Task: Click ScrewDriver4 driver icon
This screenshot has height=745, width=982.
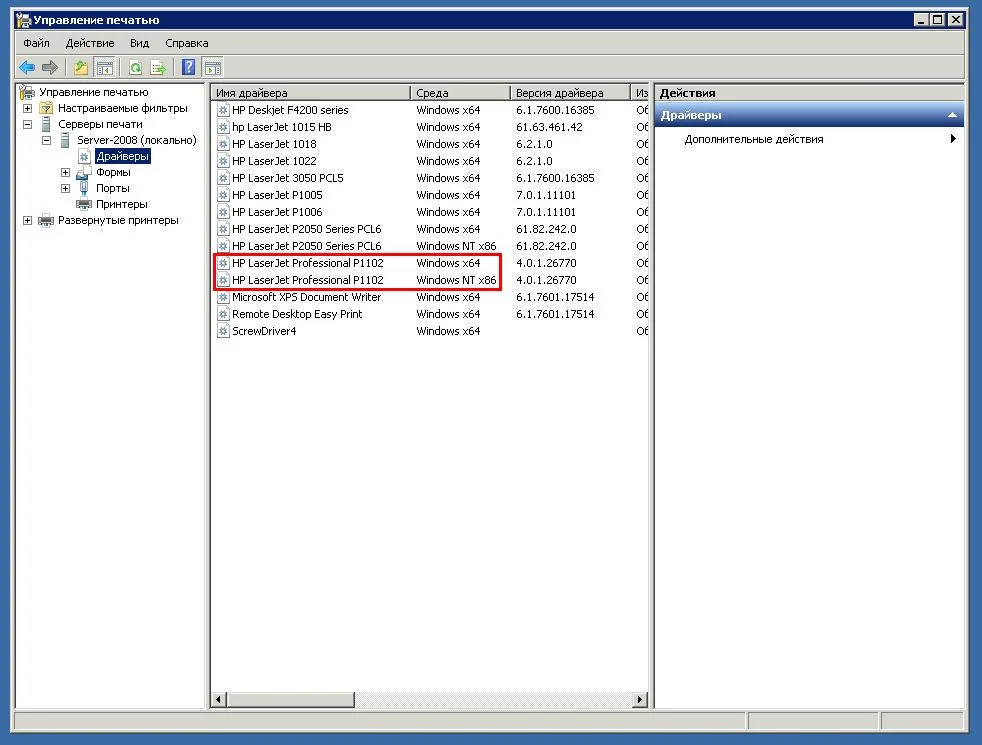Action: coord(223,331)
